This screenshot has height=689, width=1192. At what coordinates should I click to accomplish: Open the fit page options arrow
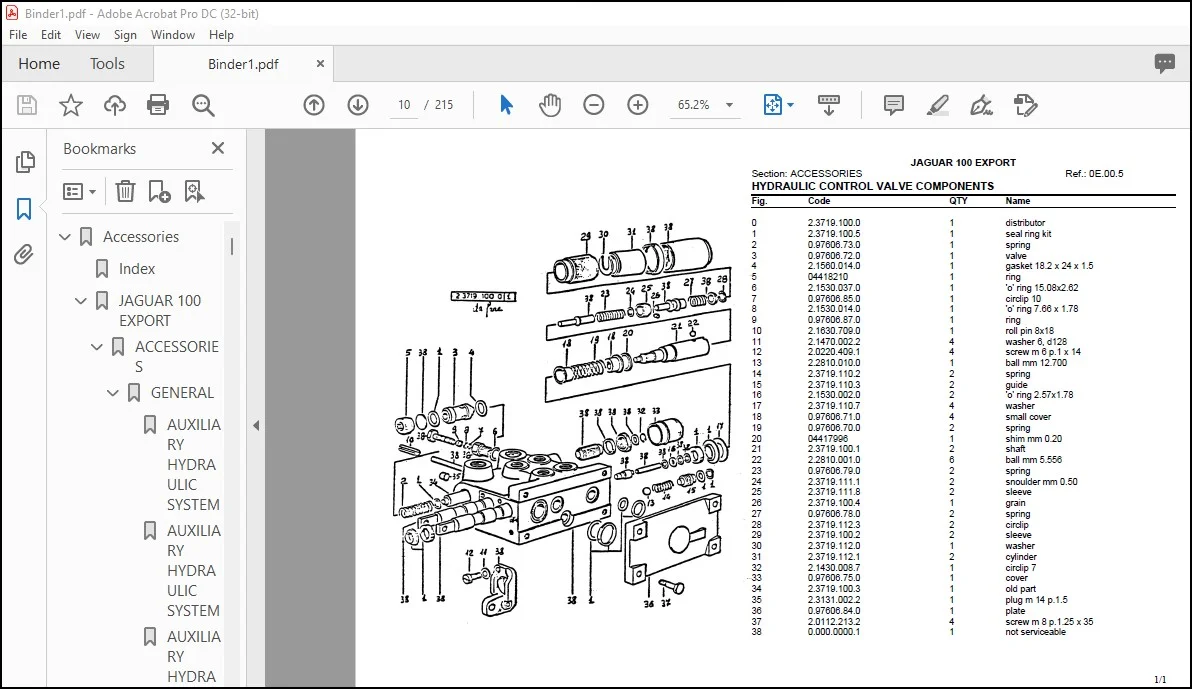[791, 105]
